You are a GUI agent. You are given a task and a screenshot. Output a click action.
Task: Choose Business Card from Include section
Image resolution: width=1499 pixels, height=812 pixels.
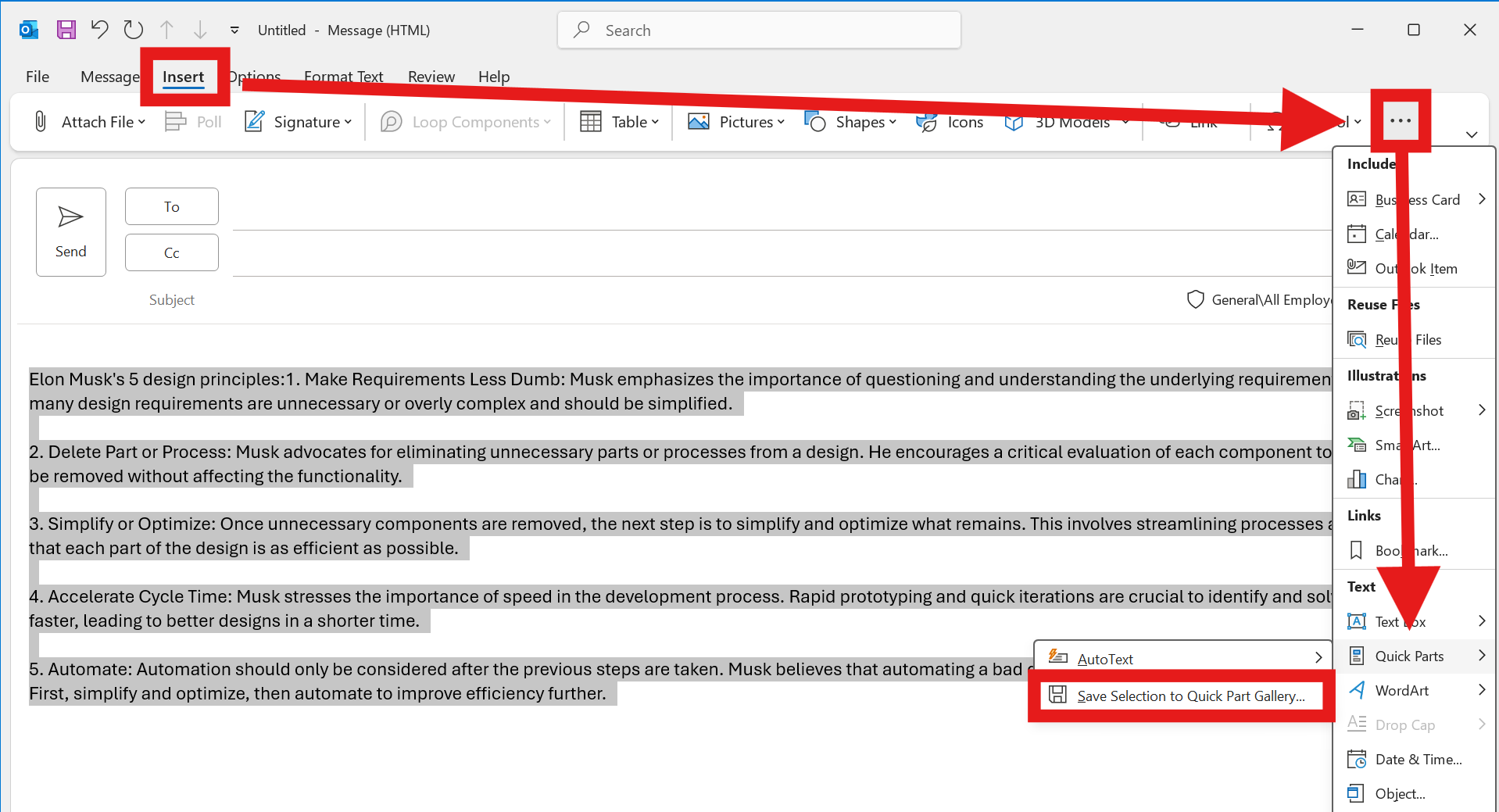click(1415, 199)
